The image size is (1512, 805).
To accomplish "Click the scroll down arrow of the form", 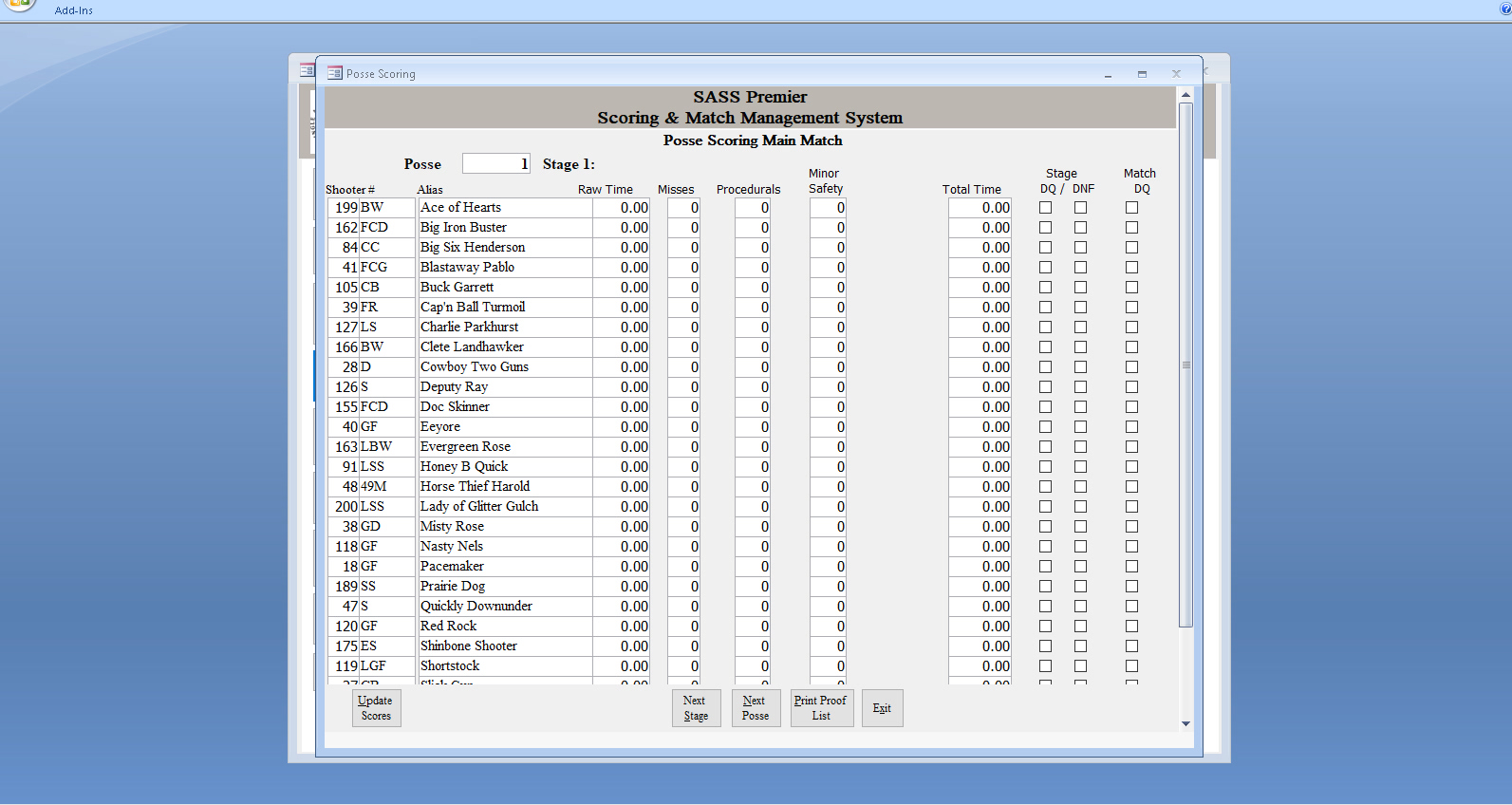I will [x=1185, y=723].
